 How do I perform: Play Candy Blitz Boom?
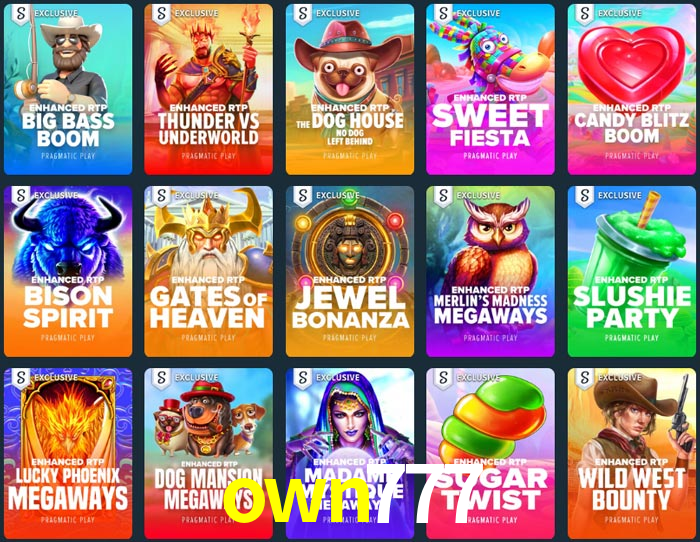tap(632, 89)
